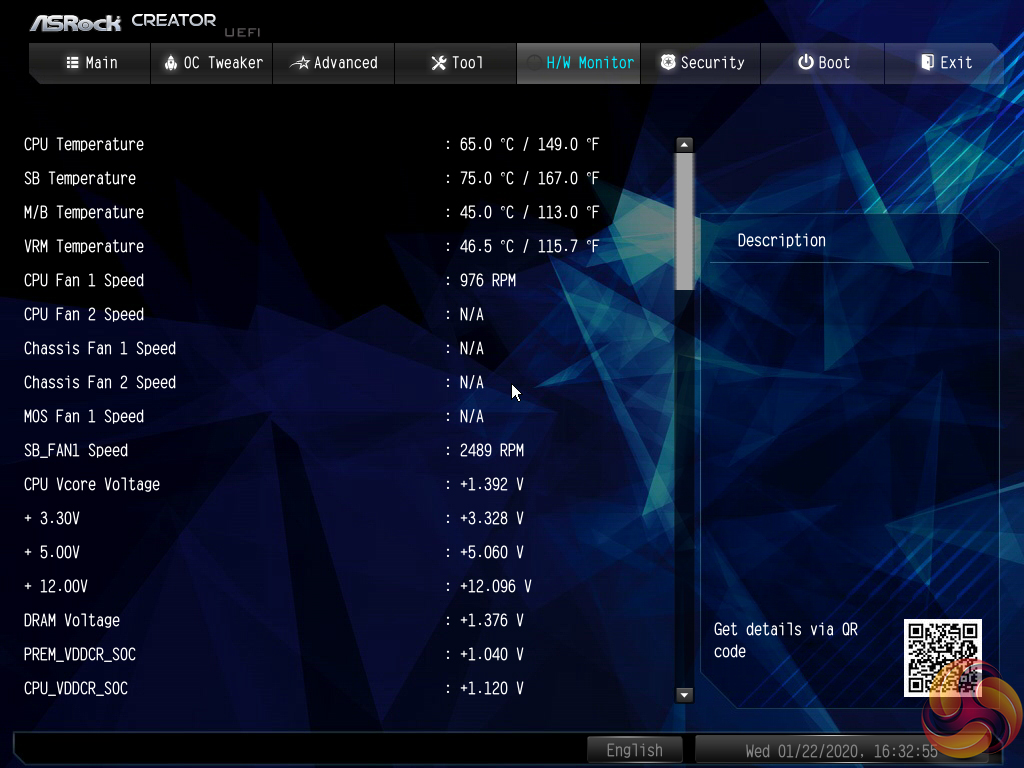Select the CPU Temperature row
Screen dimensions: 1024x768
pos(312,144)
